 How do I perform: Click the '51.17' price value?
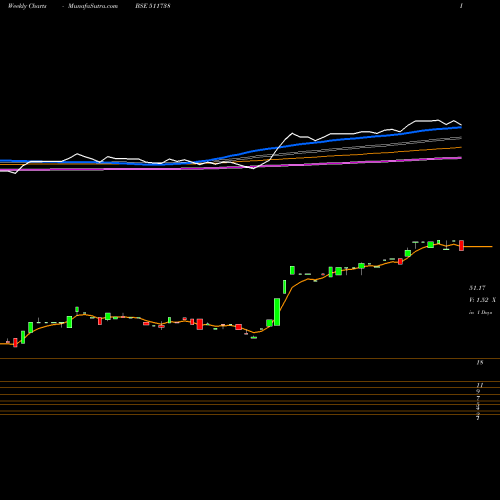coord(477,288)
